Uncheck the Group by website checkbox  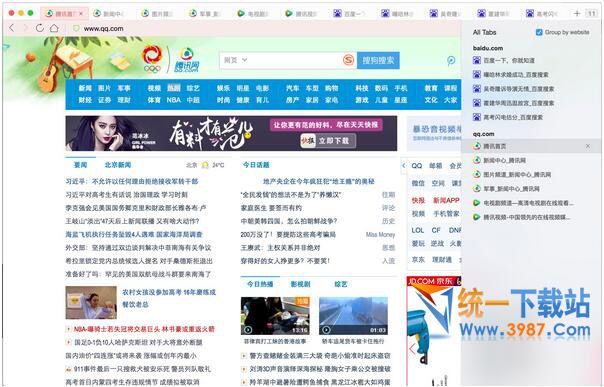[x=539, y=32]
